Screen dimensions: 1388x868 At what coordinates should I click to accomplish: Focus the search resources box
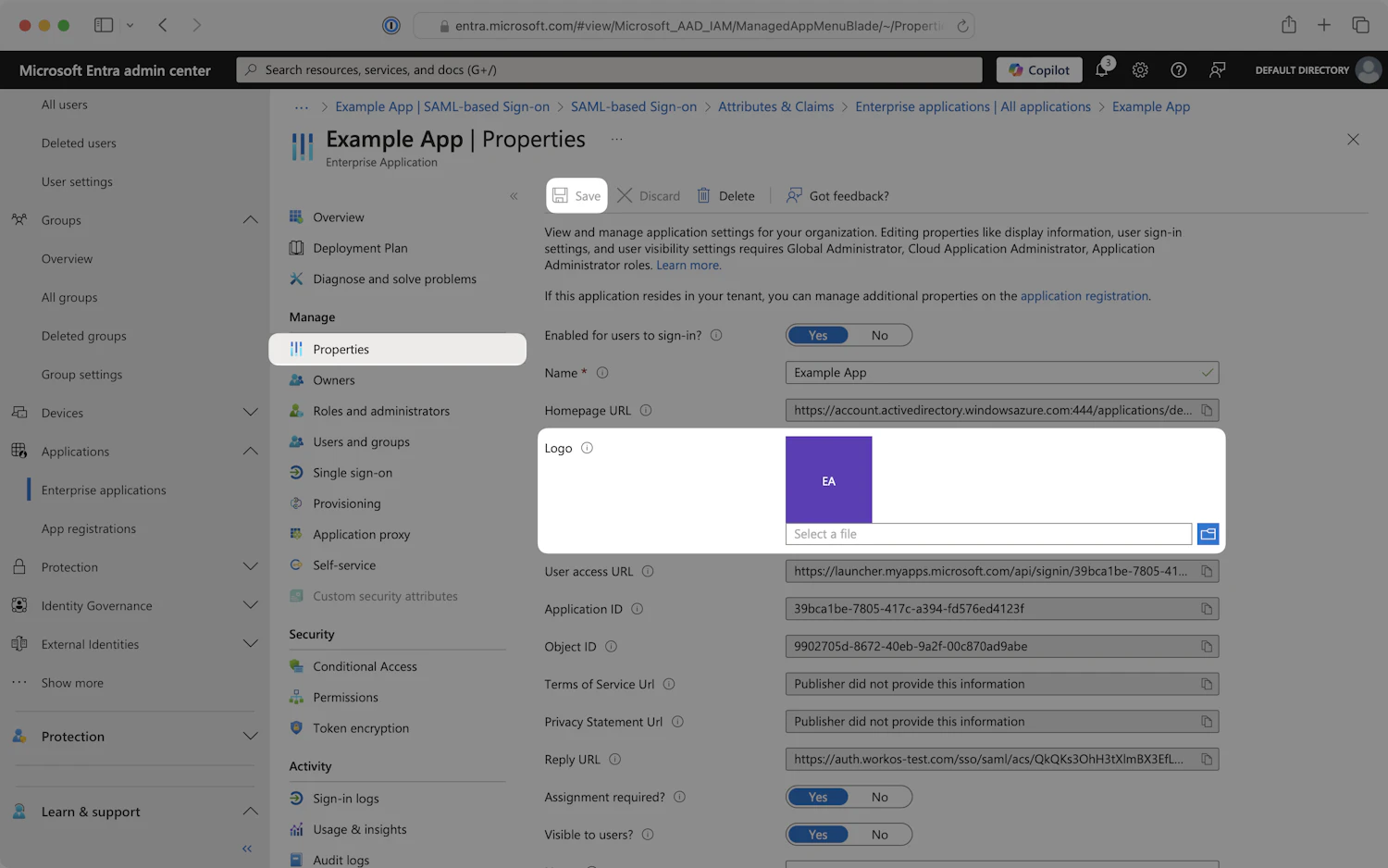609,69
